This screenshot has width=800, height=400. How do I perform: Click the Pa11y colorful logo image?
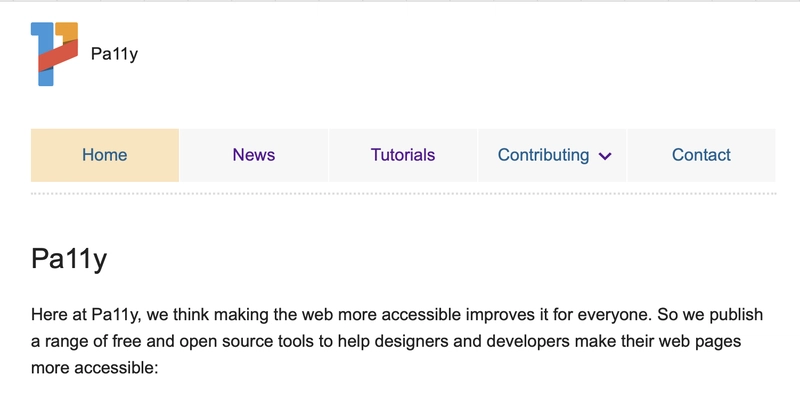click(55, 54)
